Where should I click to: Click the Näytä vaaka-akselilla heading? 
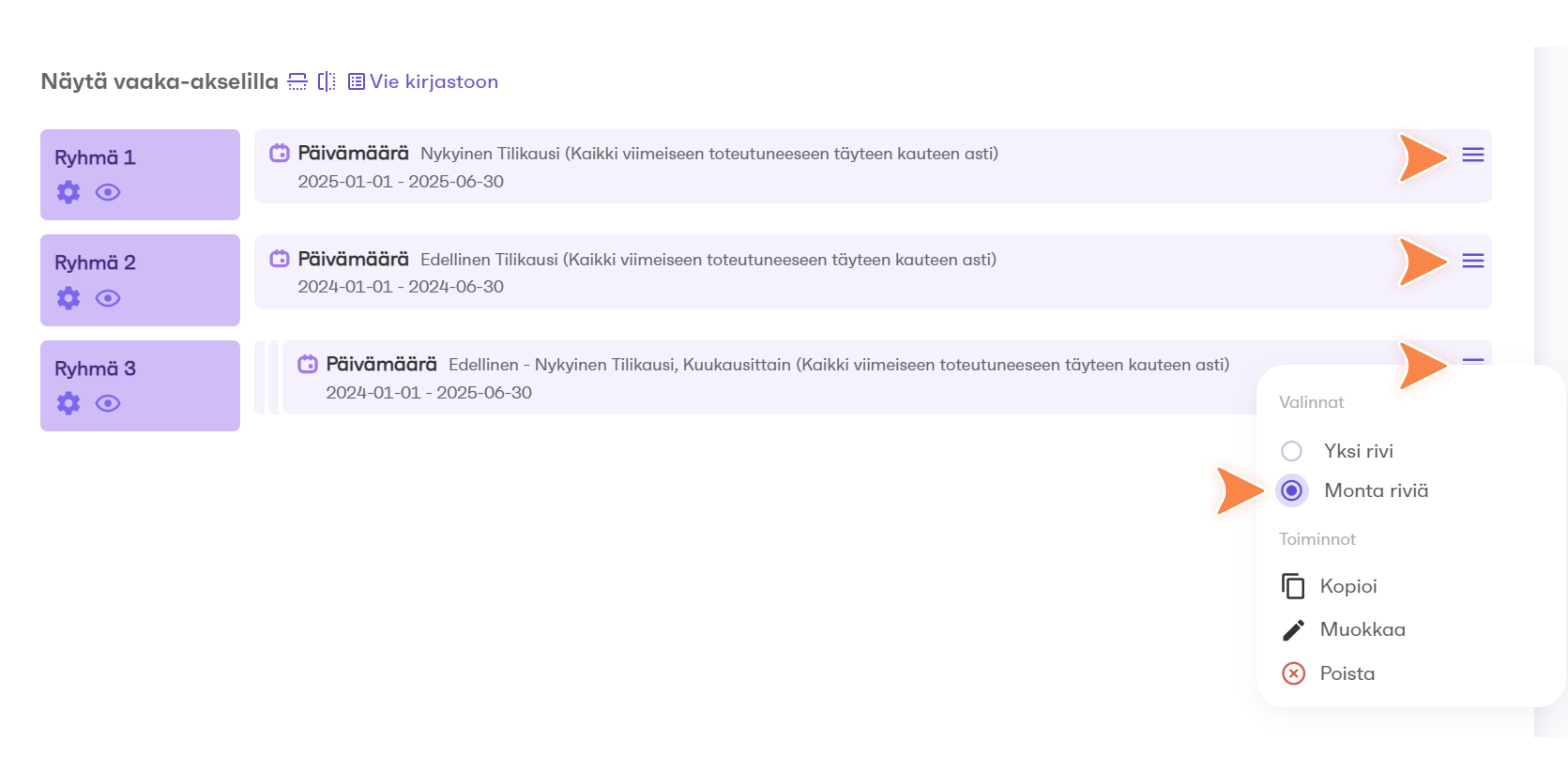159,82
